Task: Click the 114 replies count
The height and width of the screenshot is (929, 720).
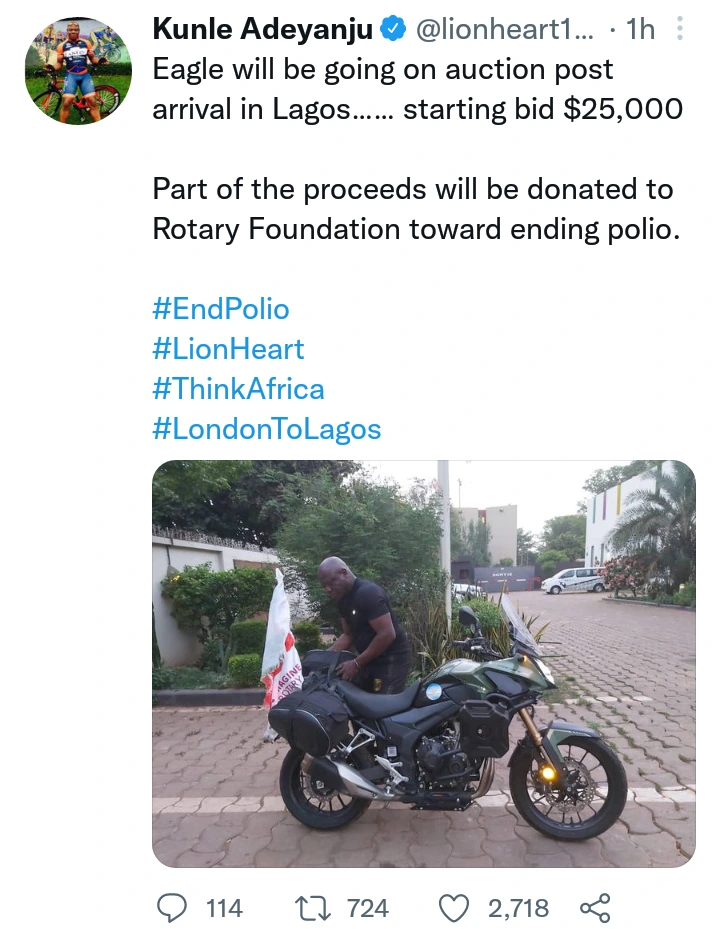Action: [x=224, y=908]
